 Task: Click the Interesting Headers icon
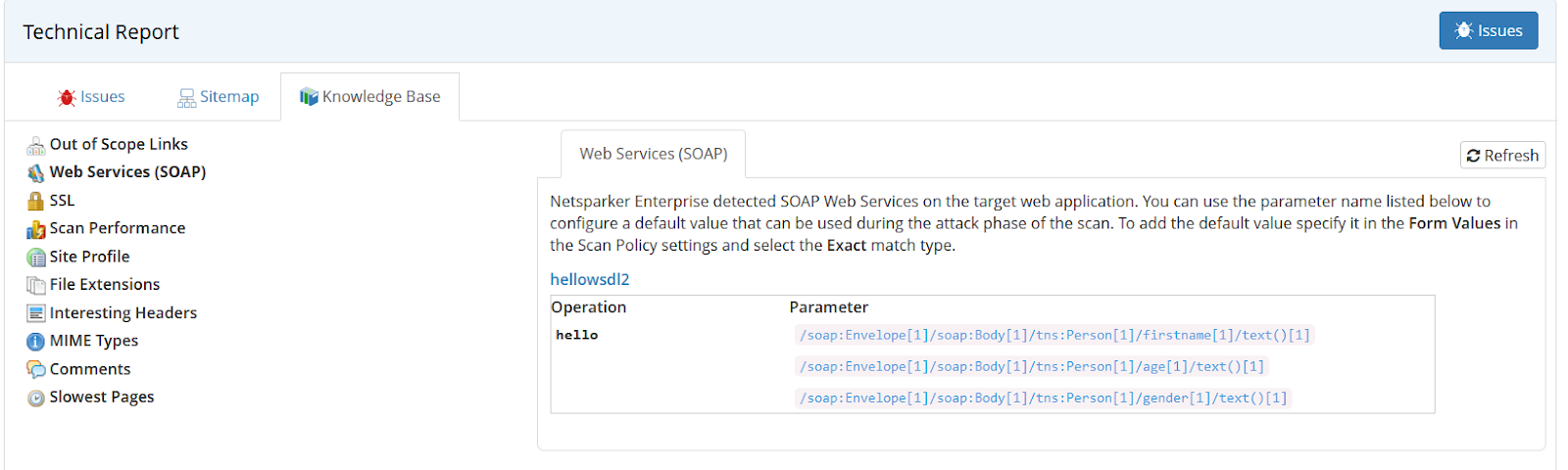pyautogui.click(x=36, y=313)
